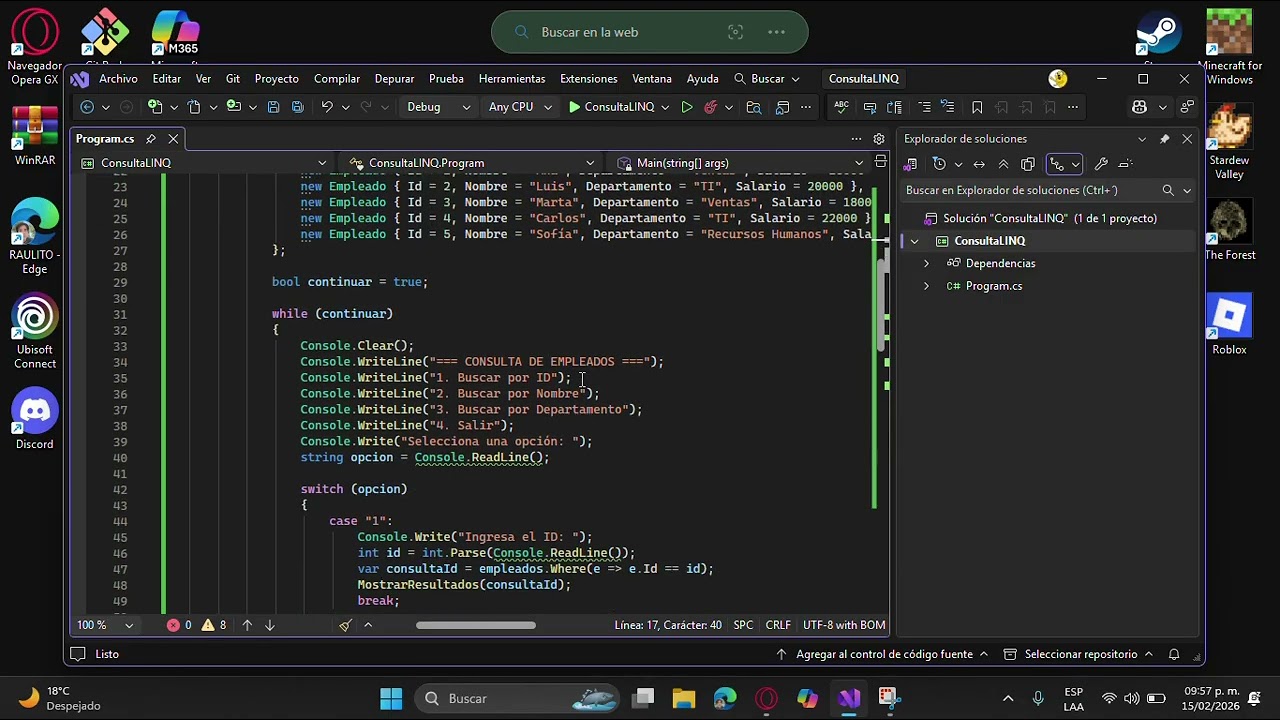Open the Find in Files folder-search icon
The image size is (1280, 720).
pyautogui.click(x=754, y=107)
